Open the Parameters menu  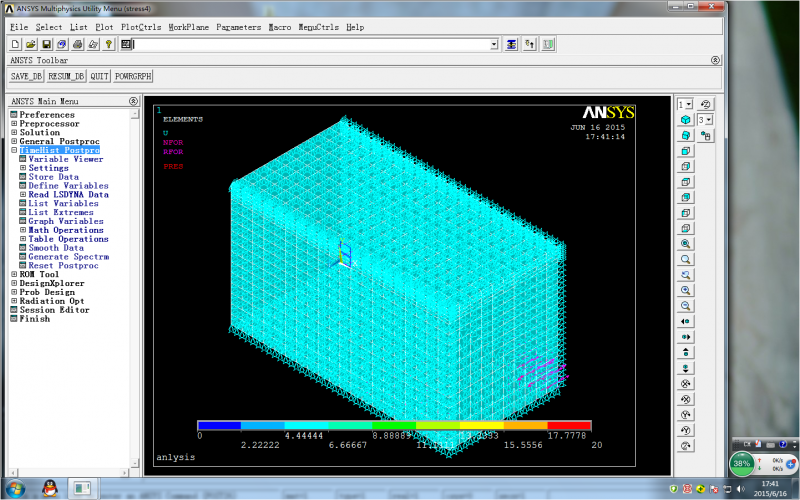[238, 27]
